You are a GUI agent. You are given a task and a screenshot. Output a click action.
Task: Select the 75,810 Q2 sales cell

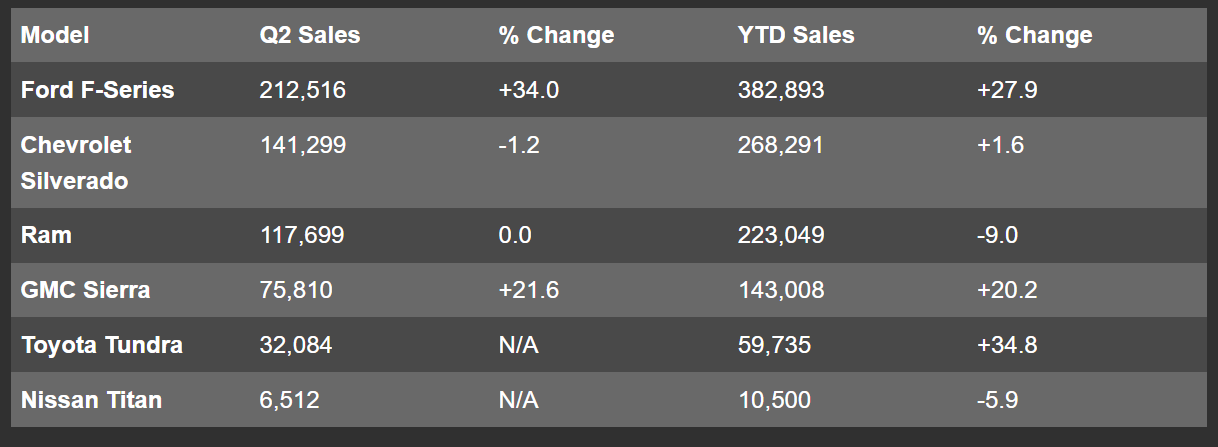pyautogui.click(x=295, y=290)
